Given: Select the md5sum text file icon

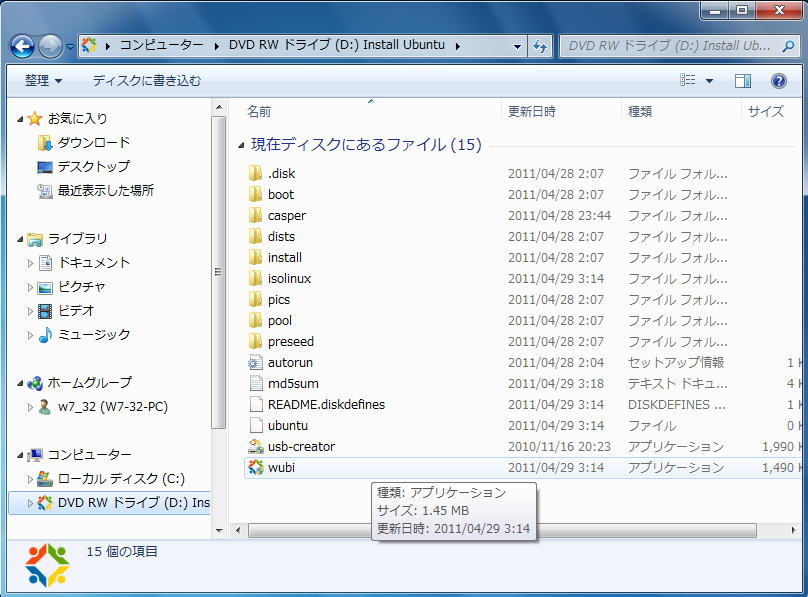Looking at the screenshot, I should pyautogui.click(x=255, y=383).
